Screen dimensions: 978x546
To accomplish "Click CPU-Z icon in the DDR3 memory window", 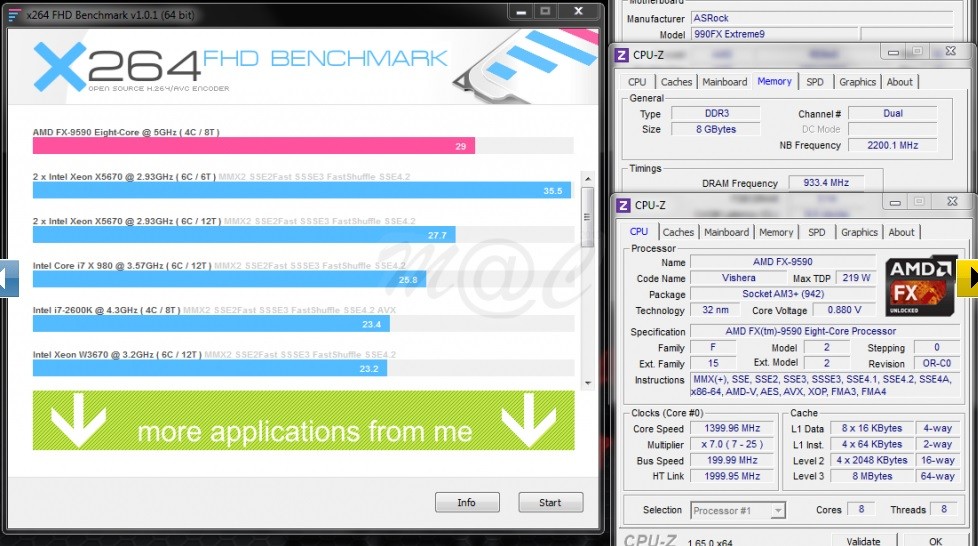I will click(x=621, y=55).
